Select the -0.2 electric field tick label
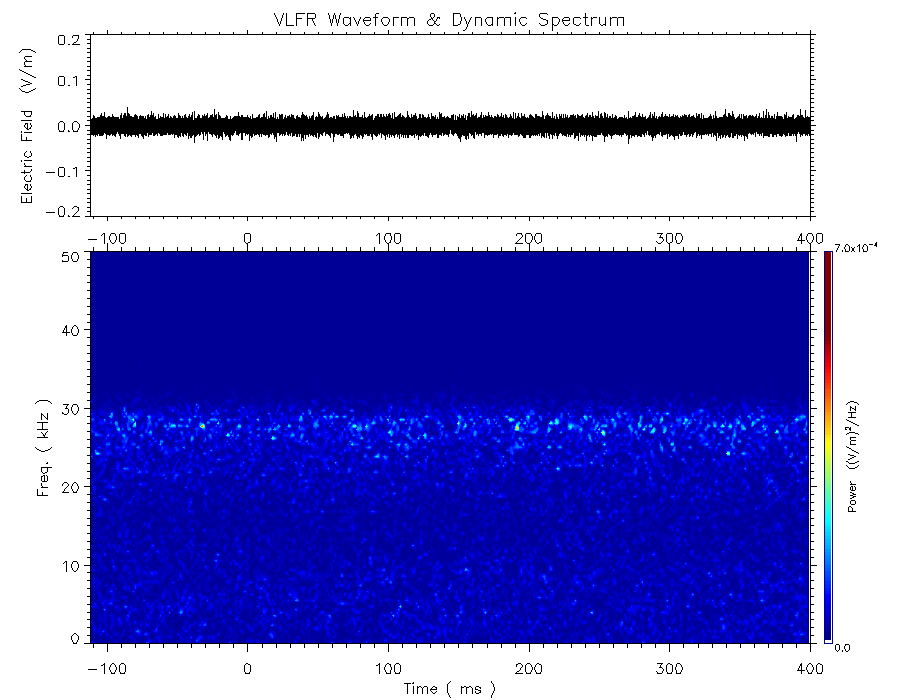The image size is (900, 700). pyautogui.click(x=66, y=211)
